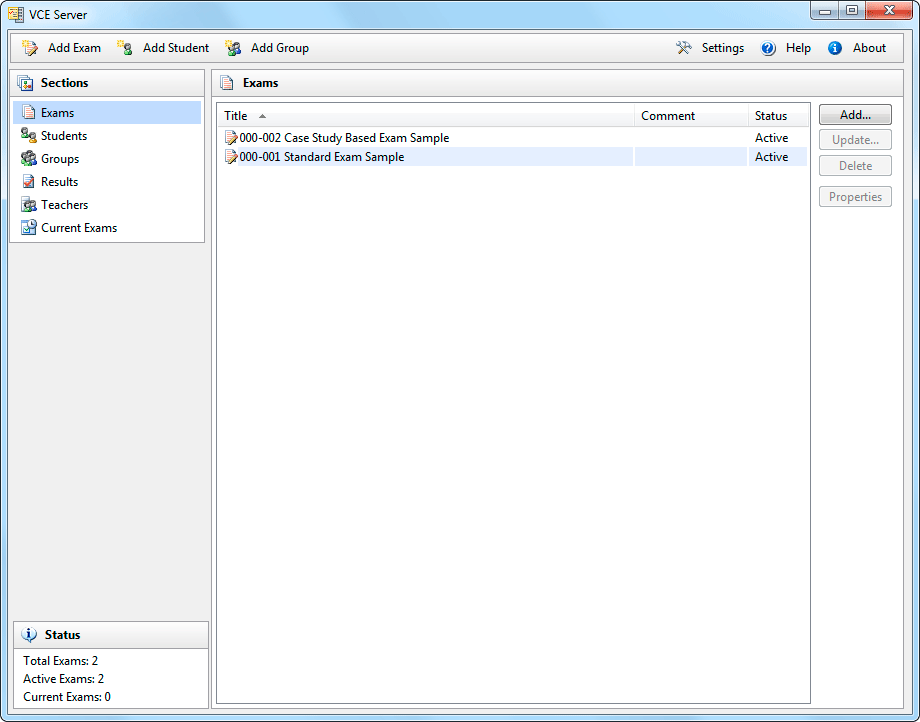The width and height of the screenshot is (920, 722).
Task: Open About from the toolbar label
Action: tap(870, 48)
